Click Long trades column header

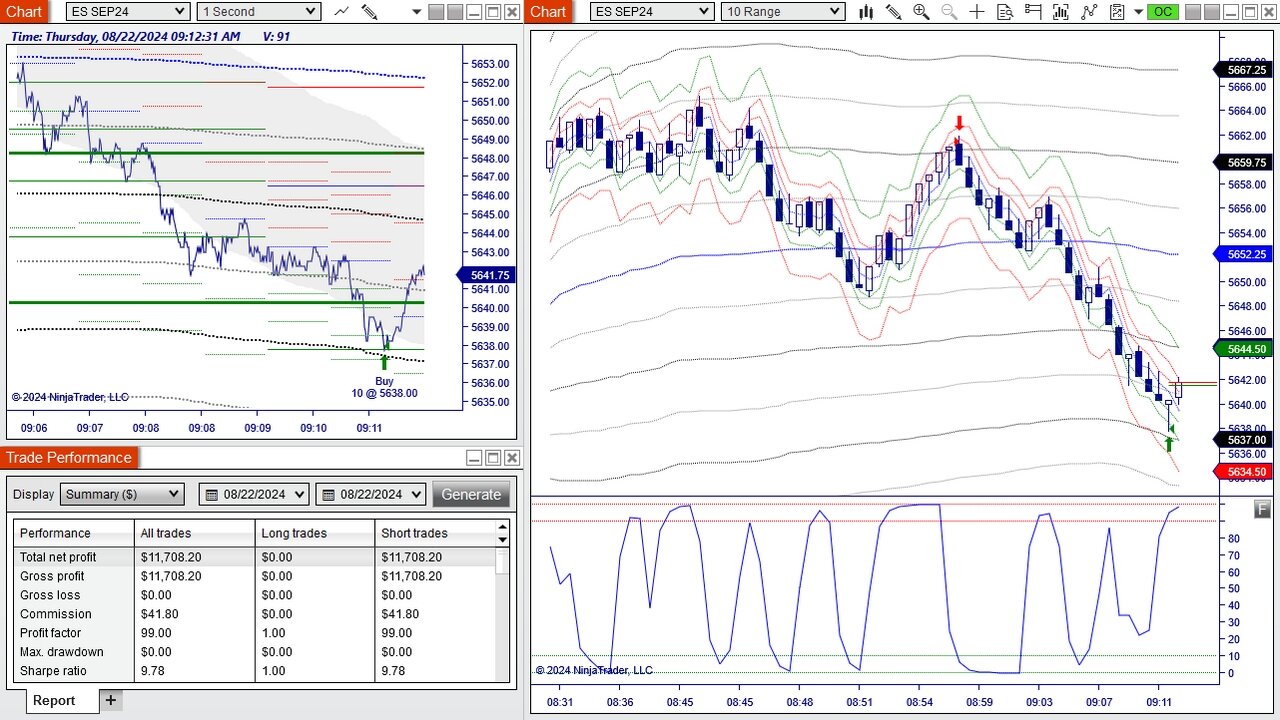tap(315, 533)
